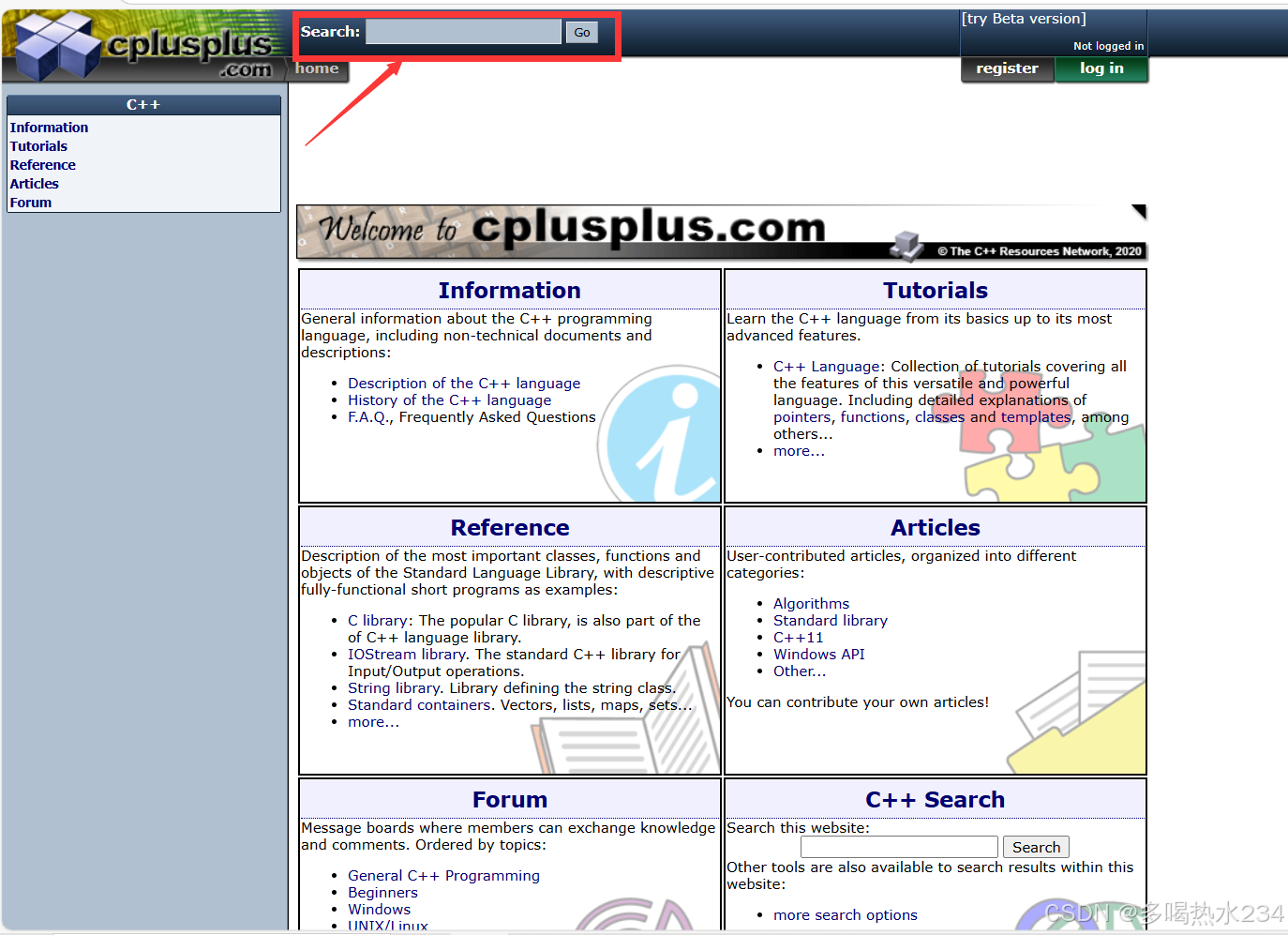The image size is (1288, 935).
Task: Click the C++ Search section heading
Action: pos(936,800)
